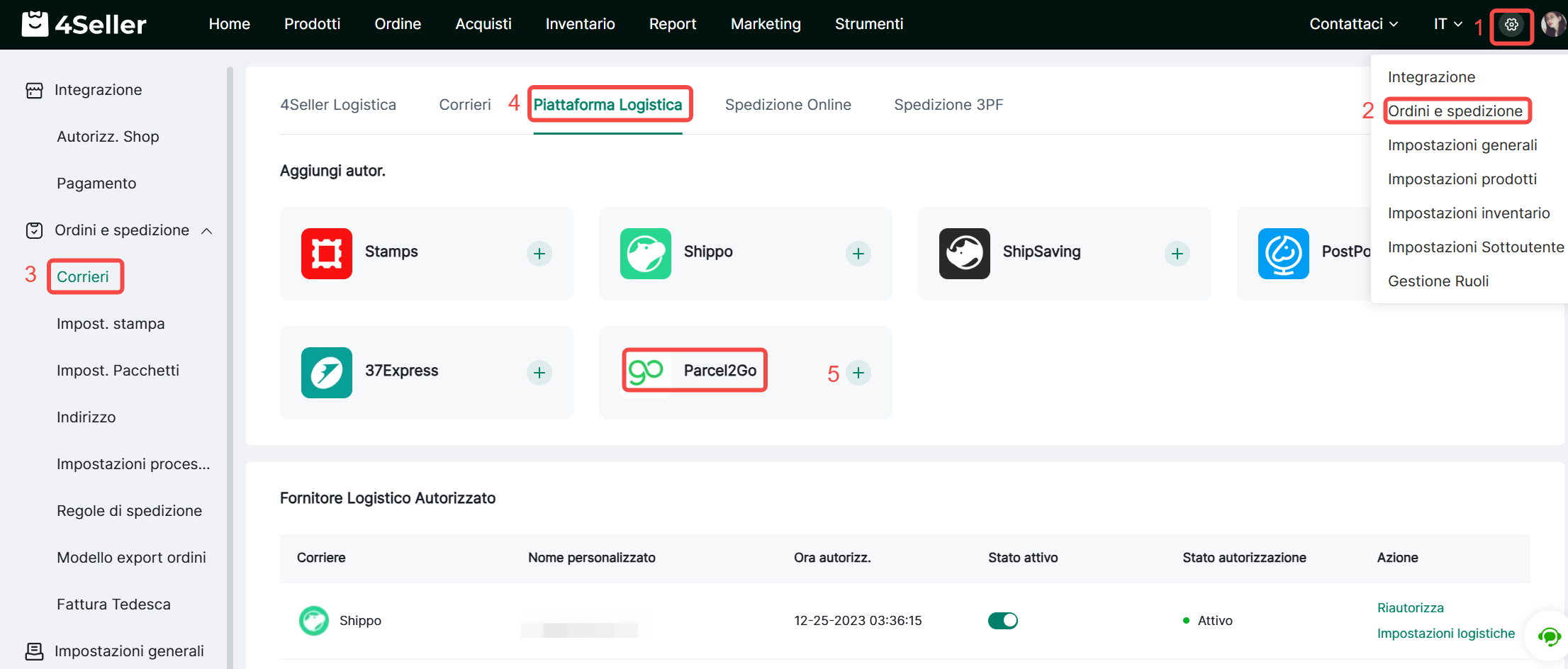Image resolution: width=1568 pixels, height=669 pixels.
Task: Open the settings gear icon
Action: pyautogui.click(x=1511, y=25)
